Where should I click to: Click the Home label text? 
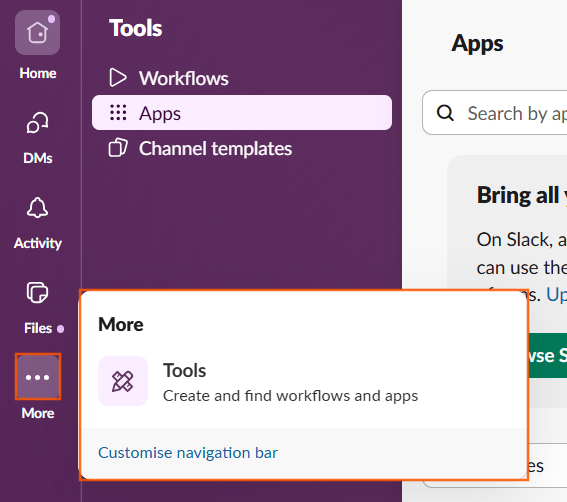click(x=38, y=73)
